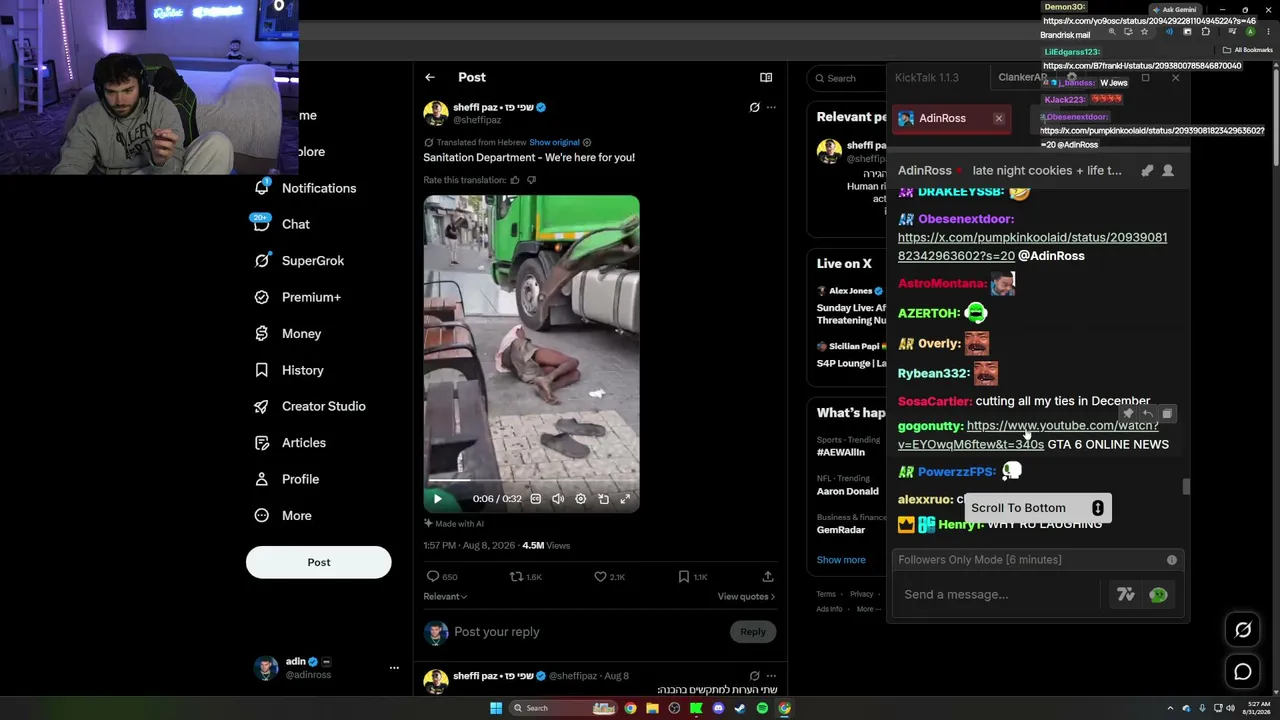This screenshot has width=1280, height=720.
Task: Click the white Post button in sidebar
Action: pos(319,562)
